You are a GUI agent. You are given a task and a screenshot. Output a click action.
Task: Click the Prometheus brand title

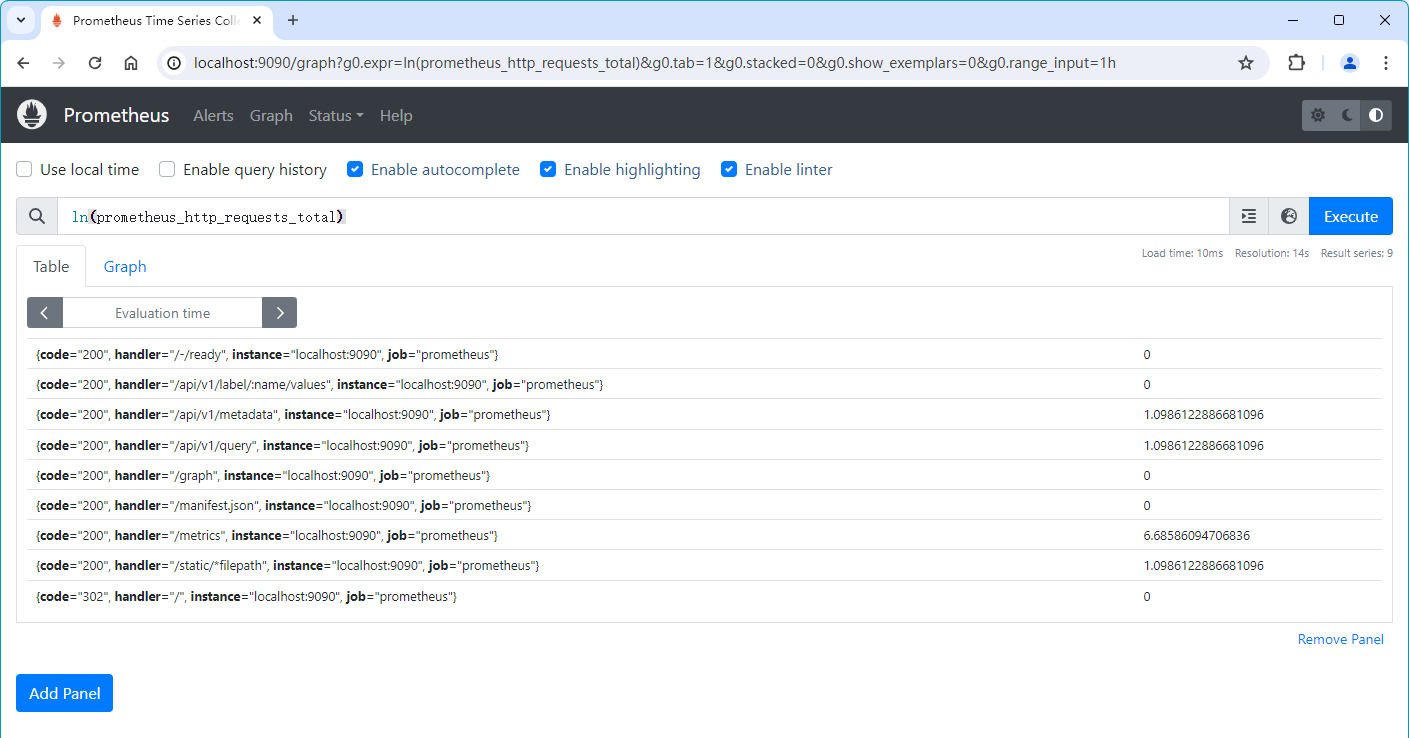click(116, 115)
